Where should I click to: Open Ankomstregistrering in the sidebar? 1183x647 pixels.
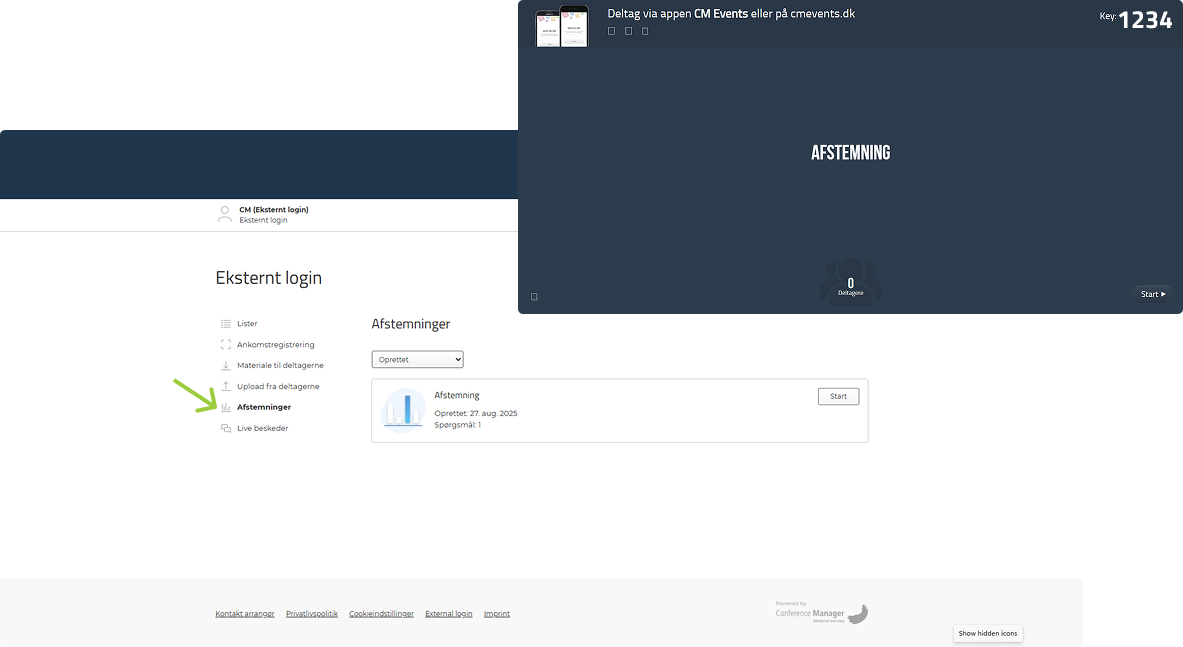point(268,345)
